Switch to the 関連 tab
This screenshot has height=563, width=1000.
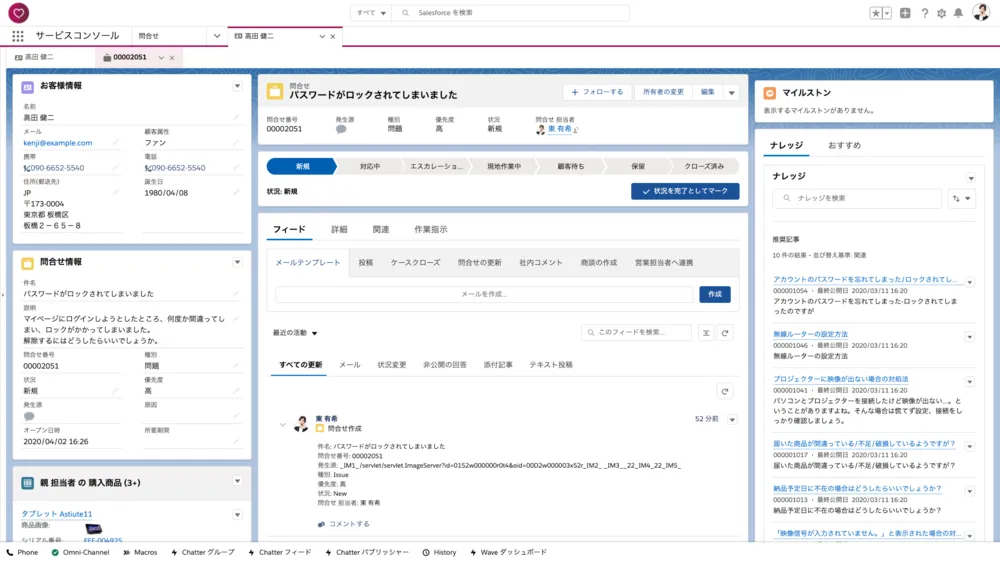tap(381, 230)
